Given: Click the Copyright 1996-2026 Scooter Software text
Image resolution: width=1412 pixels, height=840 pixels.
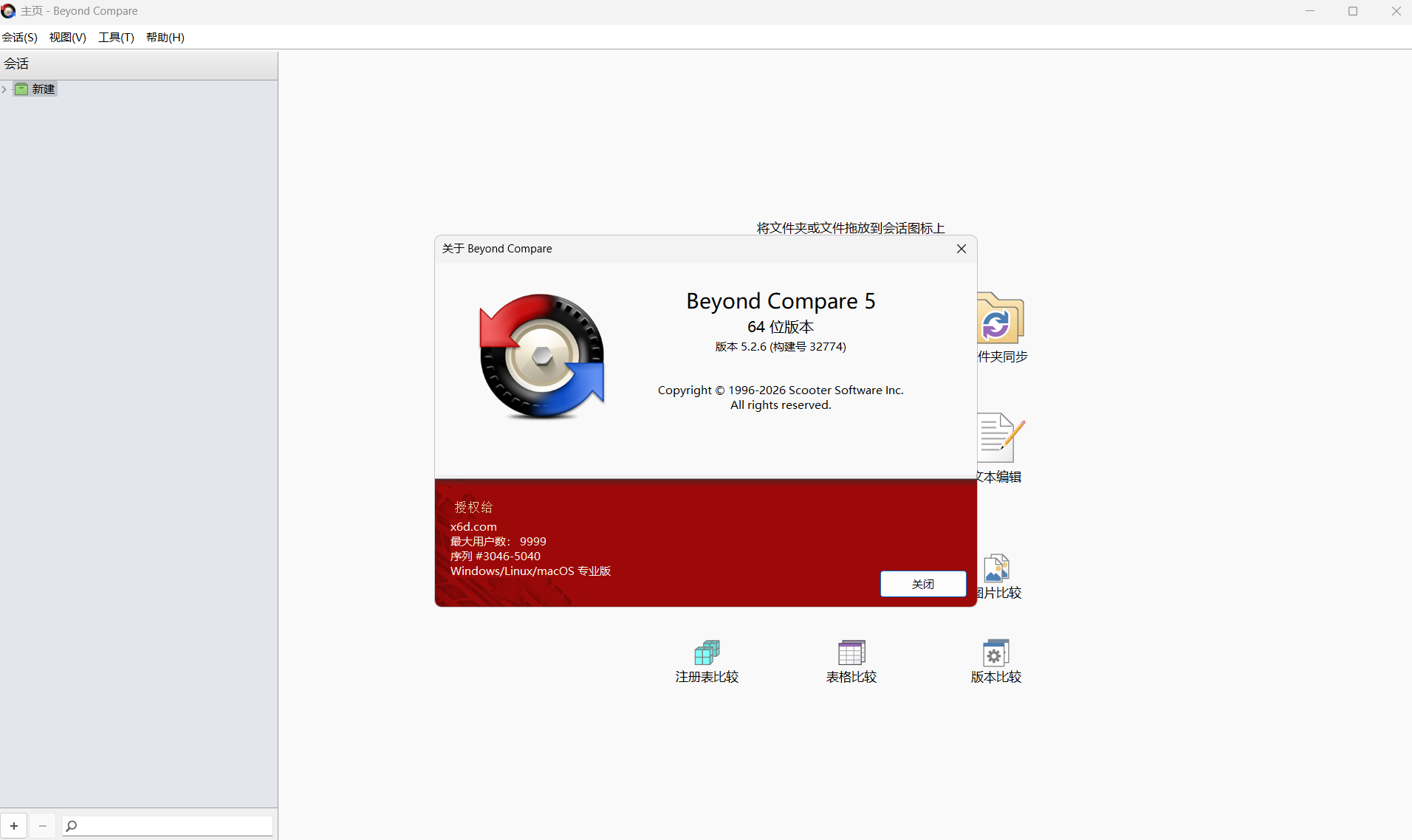Looking at the screenshot, I should [x=781, y=390].
